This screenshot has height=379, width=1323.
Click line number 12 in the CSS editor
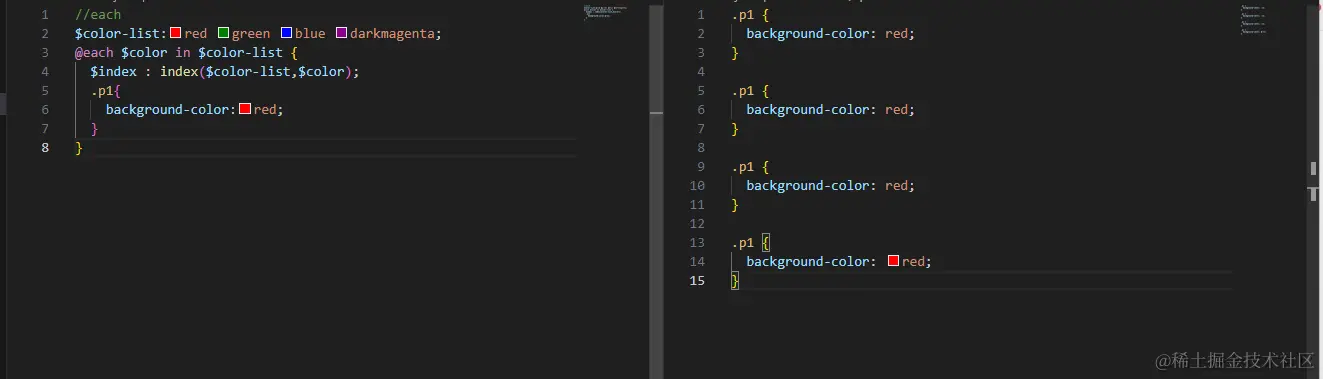pos(697,223)
